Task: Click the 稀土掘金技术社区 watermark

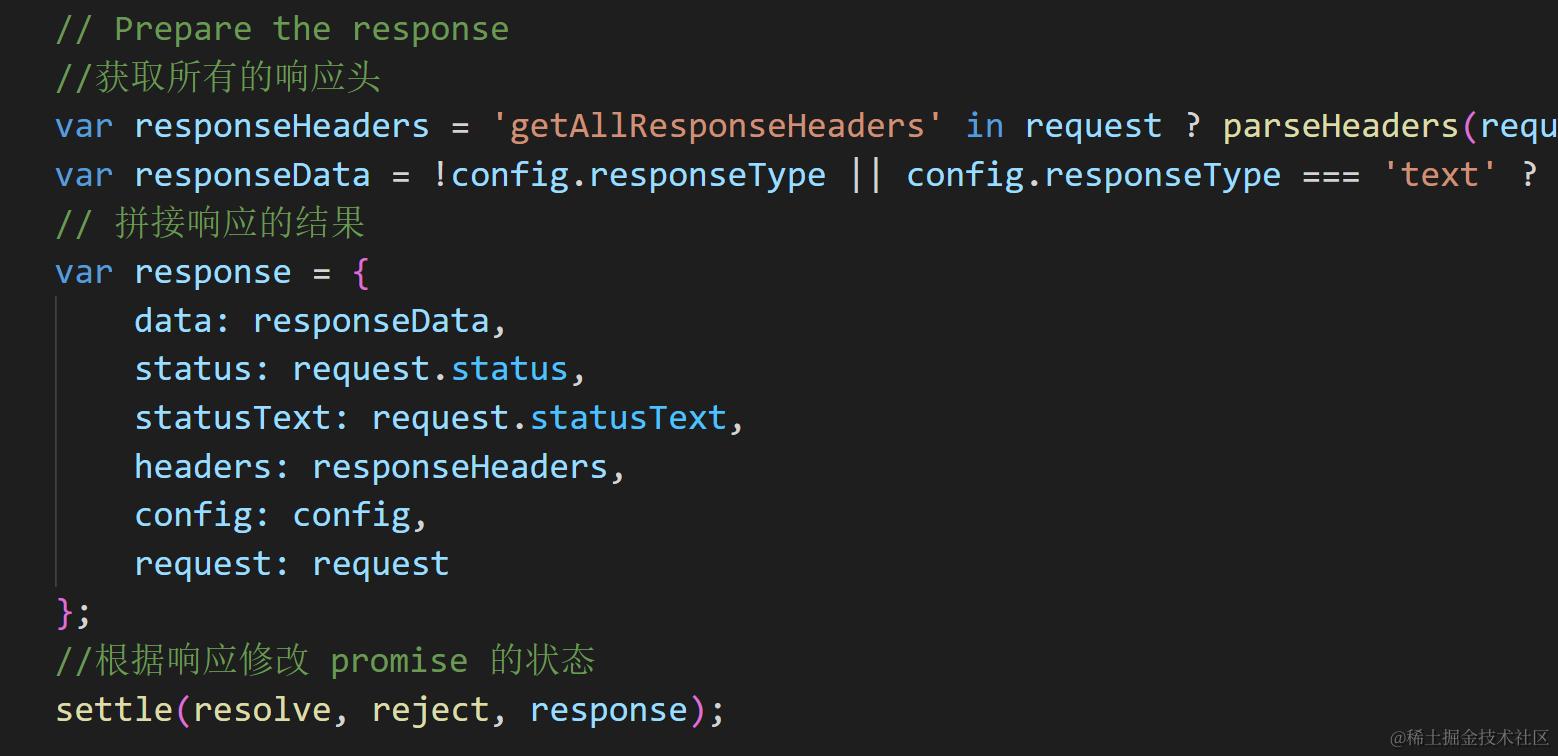Action: (1468, 737)
